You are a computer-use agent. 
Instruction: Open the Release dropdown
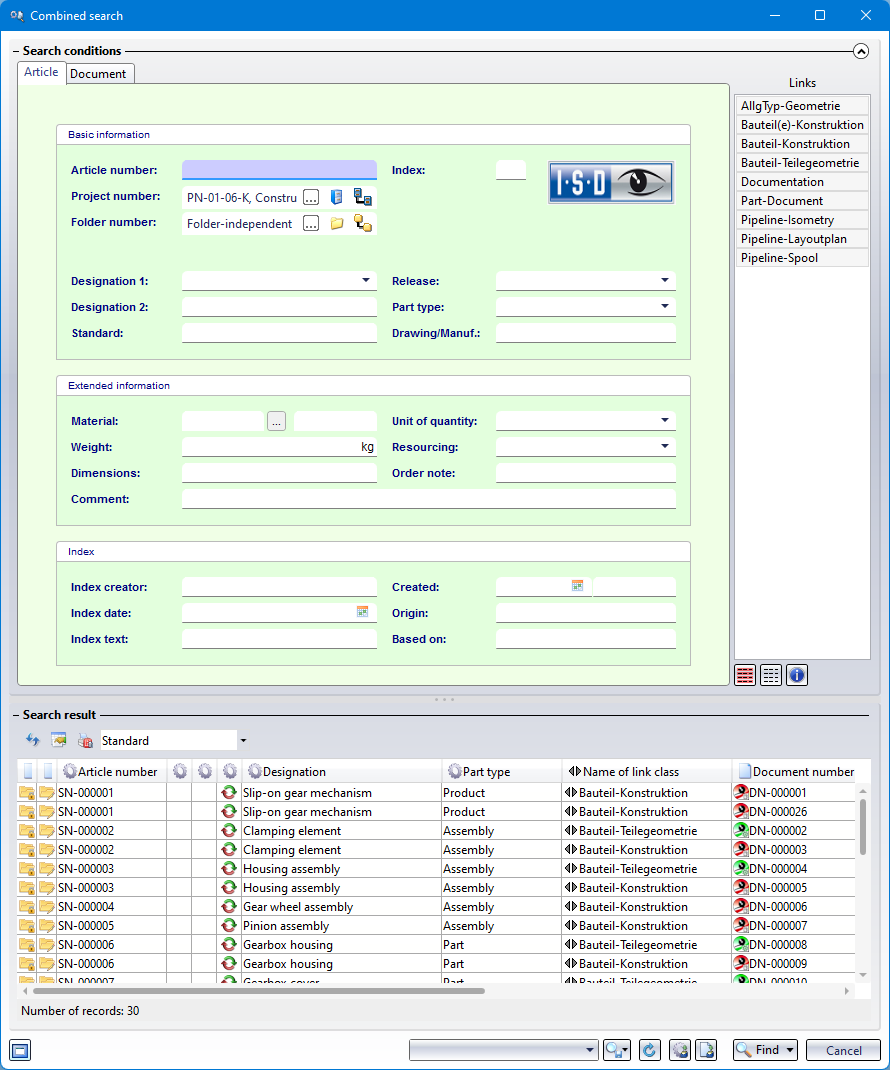click(x=665, y=280)
